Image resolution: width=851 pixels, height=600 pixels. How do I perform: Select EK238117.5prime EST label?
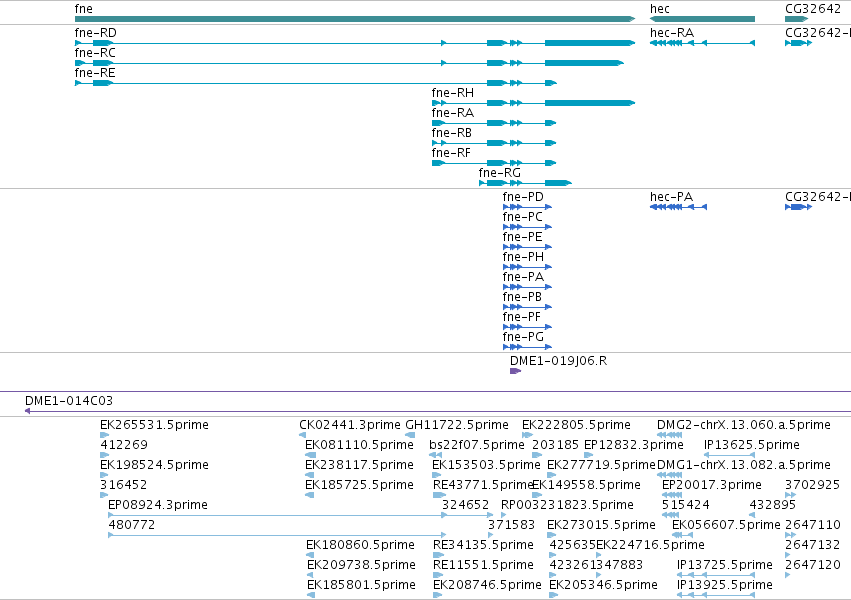pyautogui.click(x=359, y=465)
